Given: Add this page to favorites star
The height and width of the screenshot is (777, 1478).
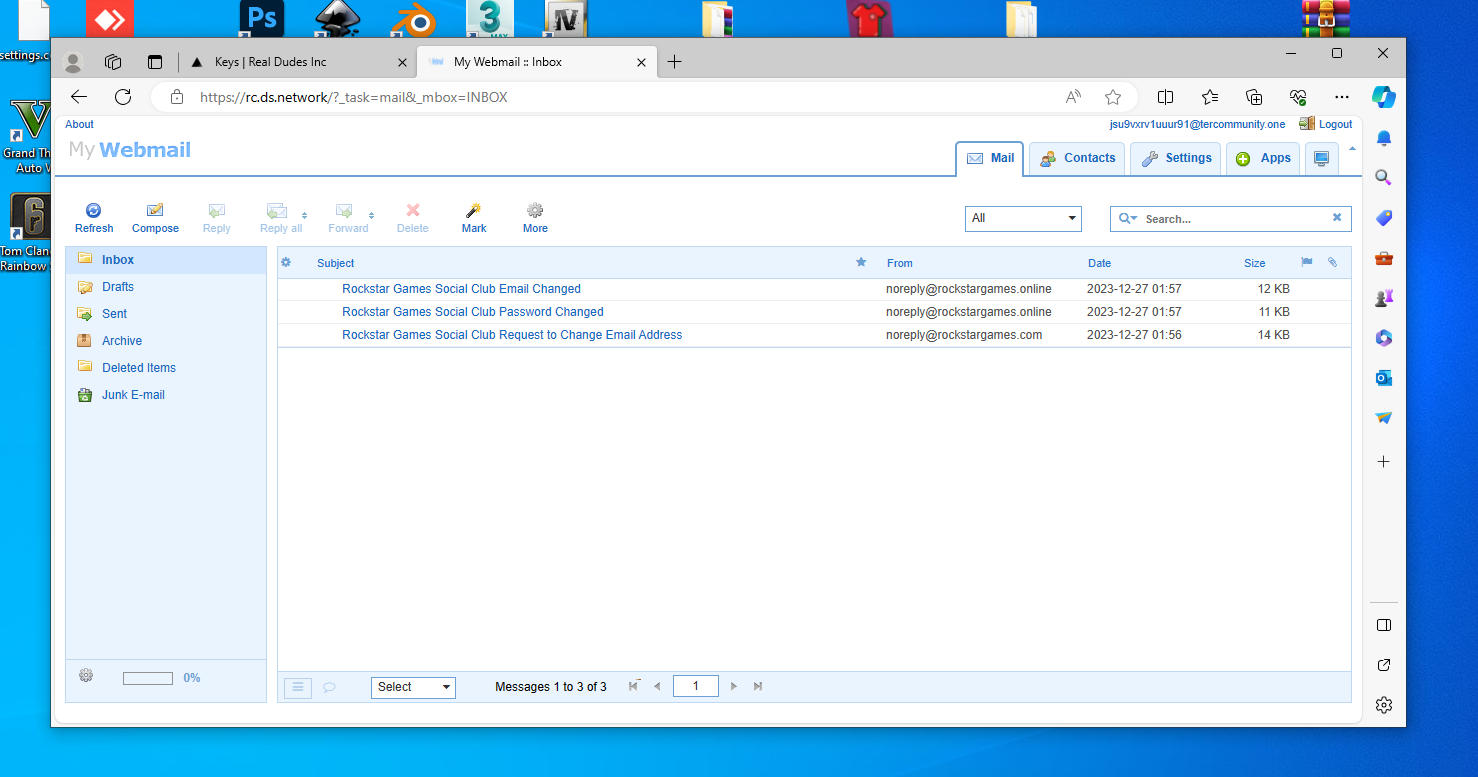Looking at the screenshot, I should click(x=1113, y=97).
